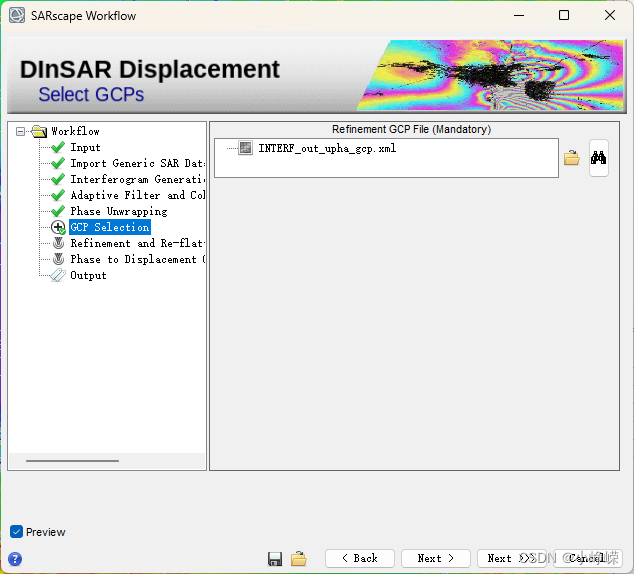Image resolution: width=634 pixels, height=574 pixels.
Task: Click checkmark icon beside Interferogram Generation
Action: pyautogui.click(x=58, y=179)
